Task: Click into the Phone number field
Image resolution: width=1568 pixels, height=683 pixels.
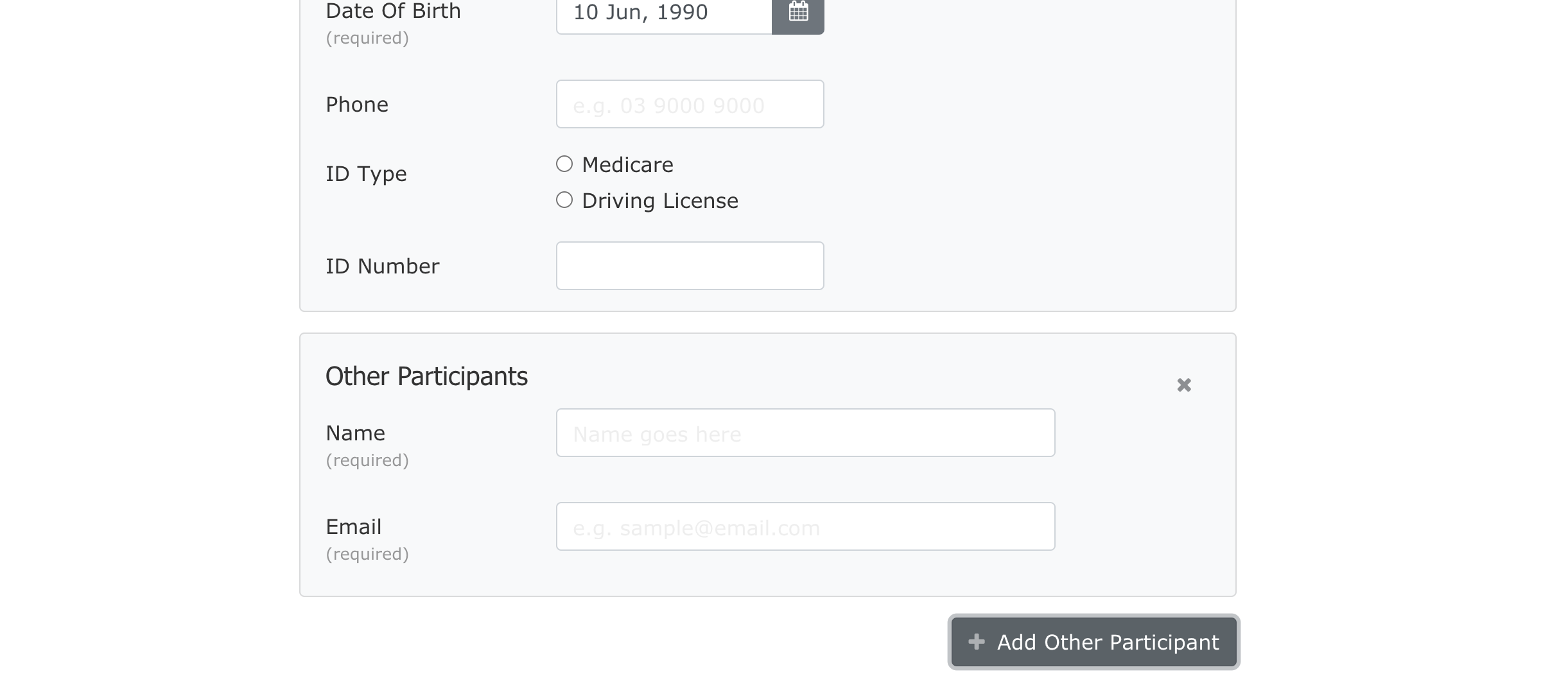Action: click(x=690, y=104)
